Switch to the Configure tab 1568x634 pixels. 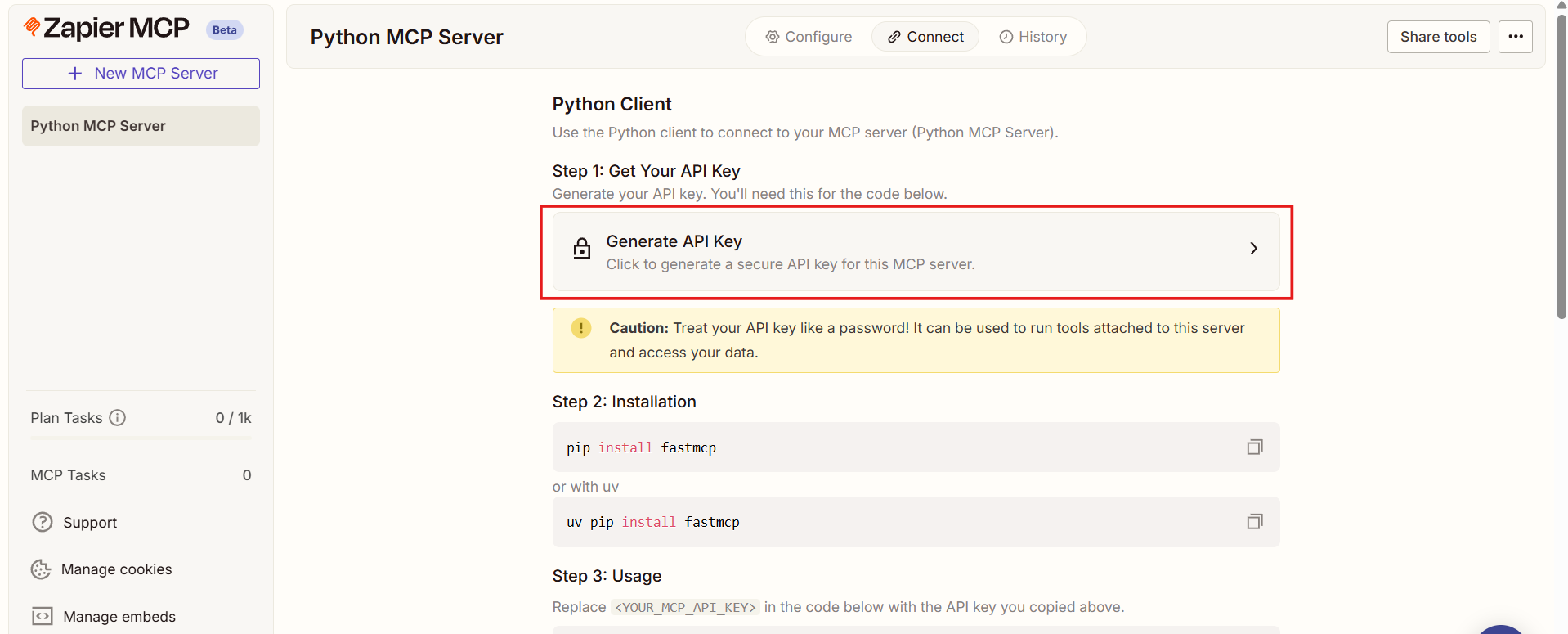point(809,37)
